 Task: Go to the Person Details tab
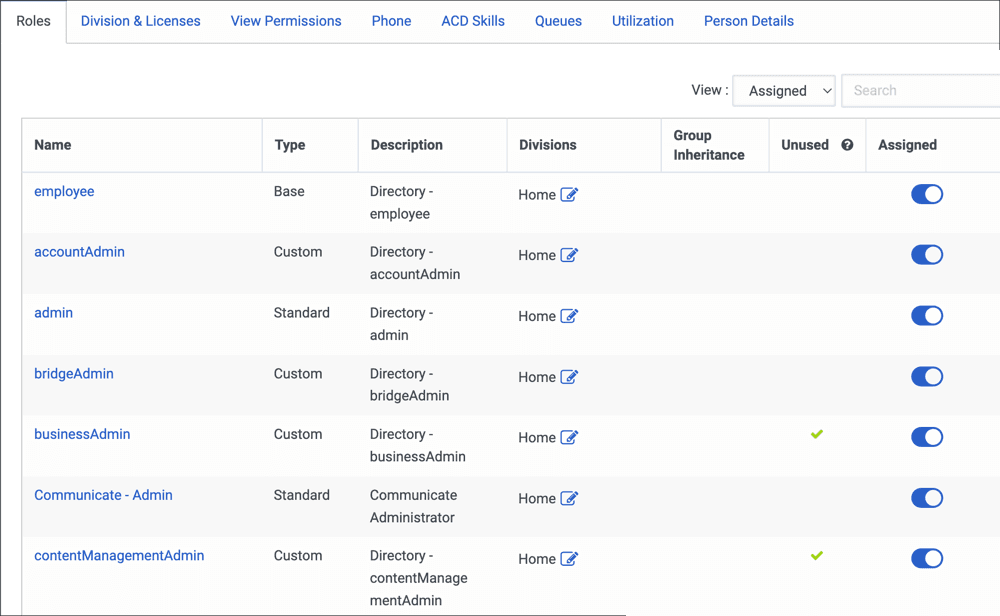pos(748,20)
